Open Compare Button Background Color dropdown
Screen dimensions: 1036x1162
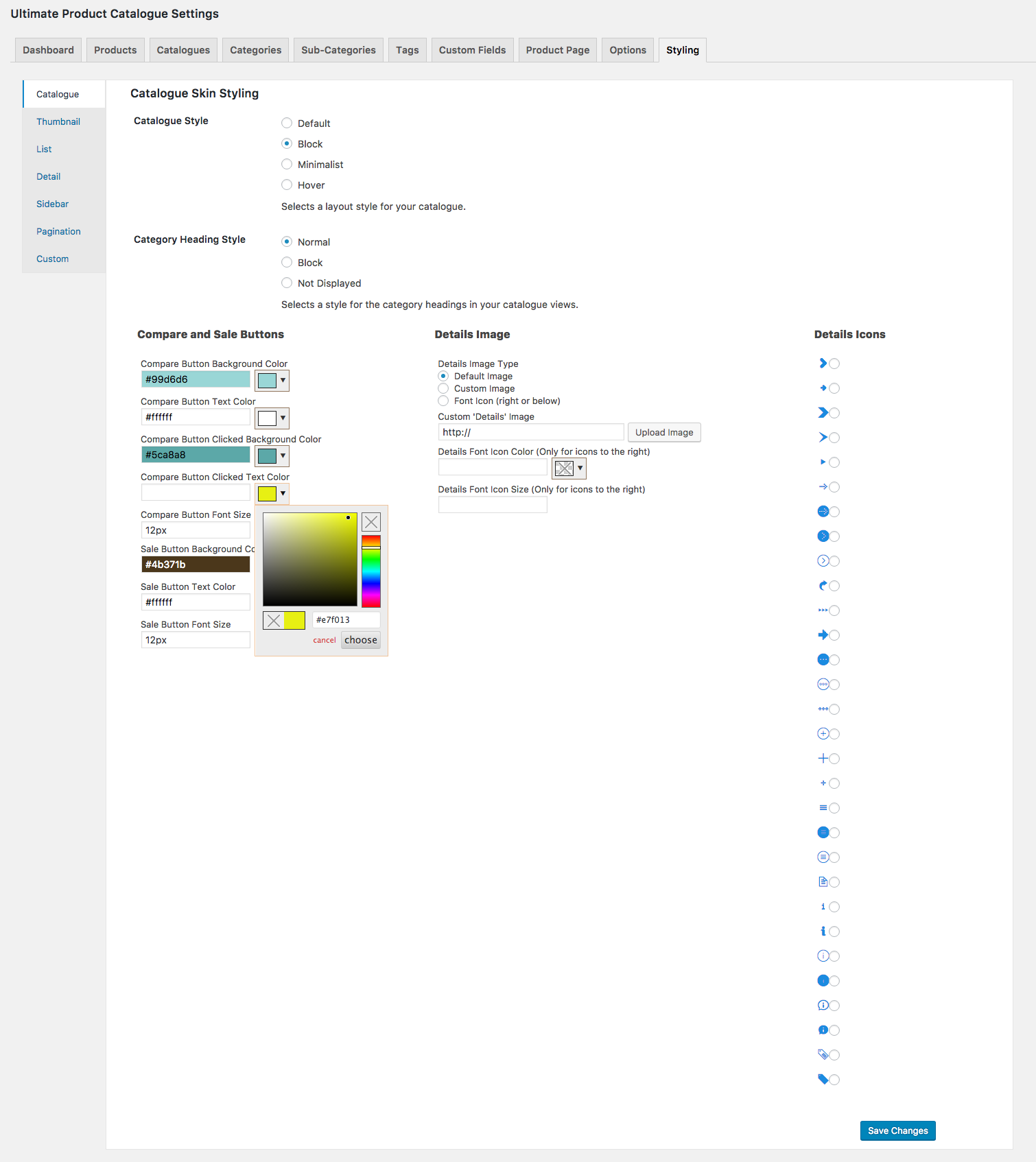pos(272,381)
